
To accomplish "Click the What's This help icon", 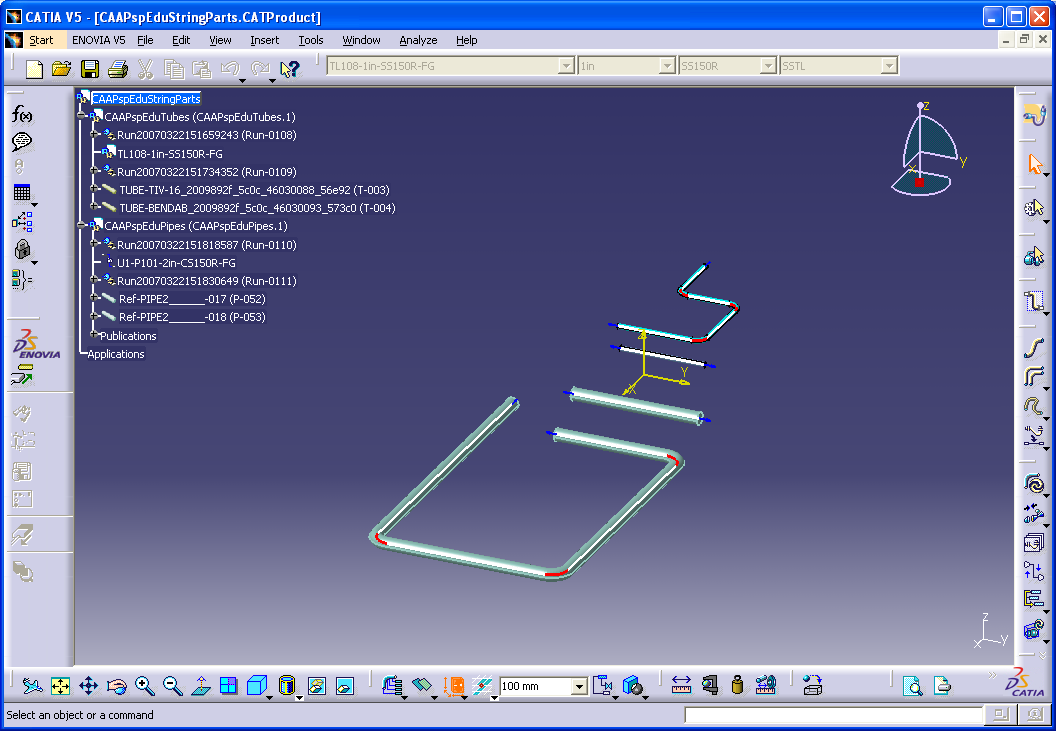I will pos(289,69).
